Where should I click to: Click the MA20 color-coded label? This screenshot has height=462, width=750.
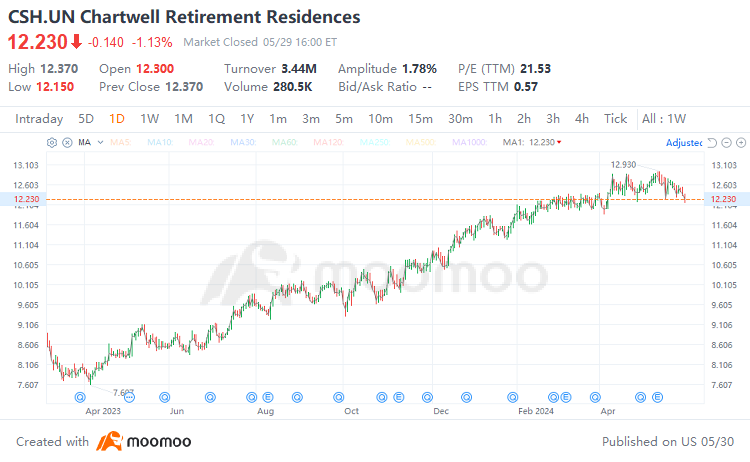coord(201,143)
